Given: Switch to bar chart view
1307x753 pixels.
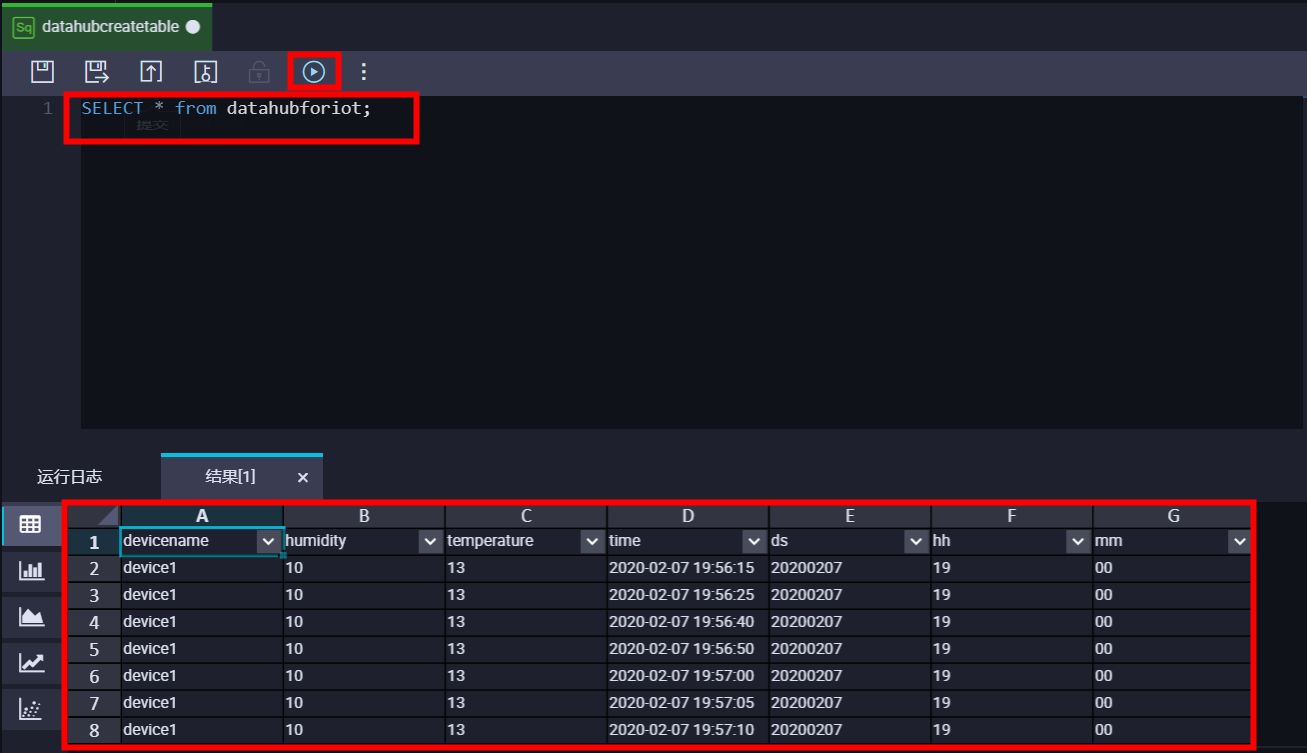Looking at the screenshot, I should click(31, 571).
